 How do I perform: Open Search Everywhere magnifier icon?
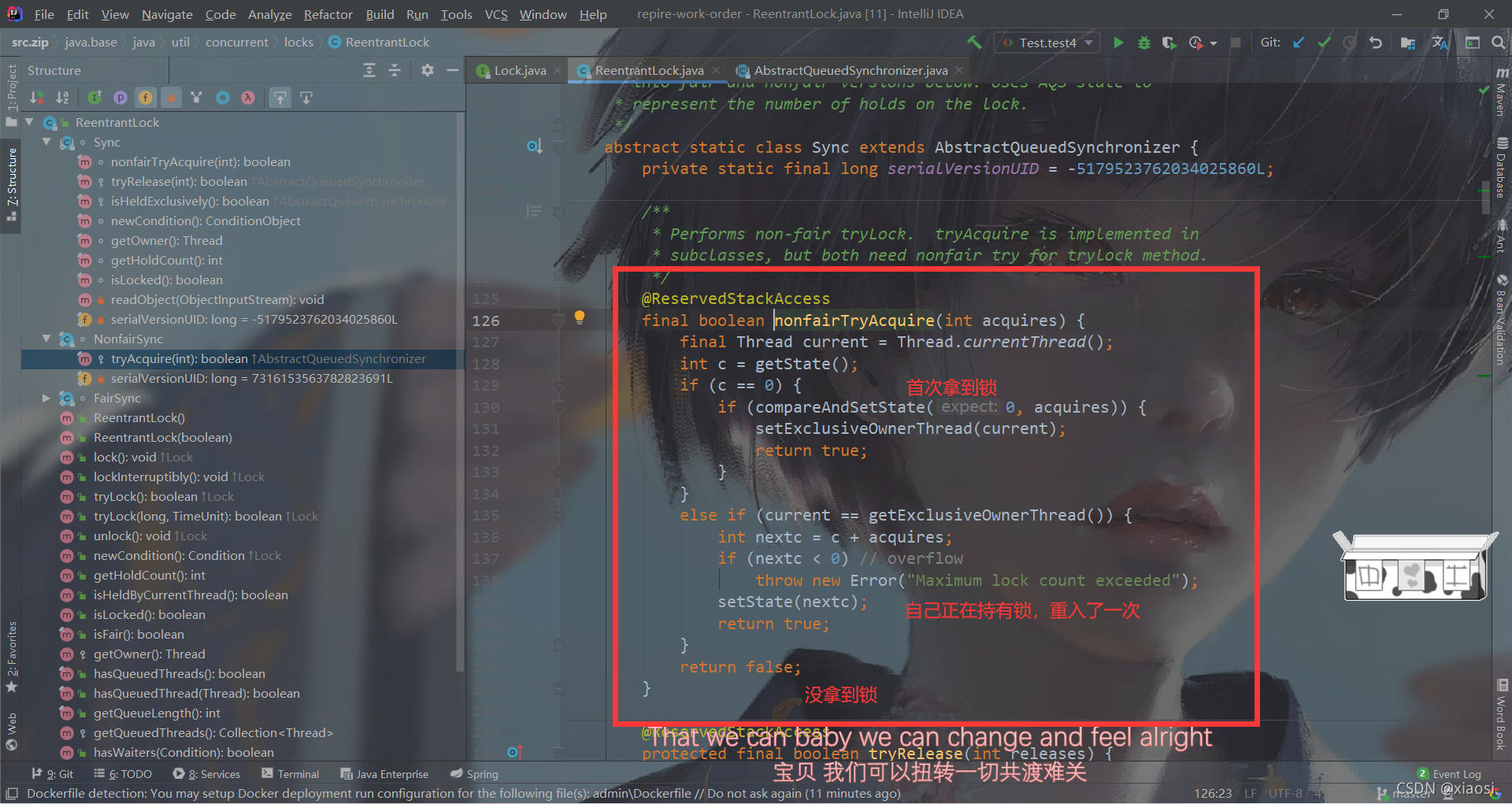point(1499,43)
